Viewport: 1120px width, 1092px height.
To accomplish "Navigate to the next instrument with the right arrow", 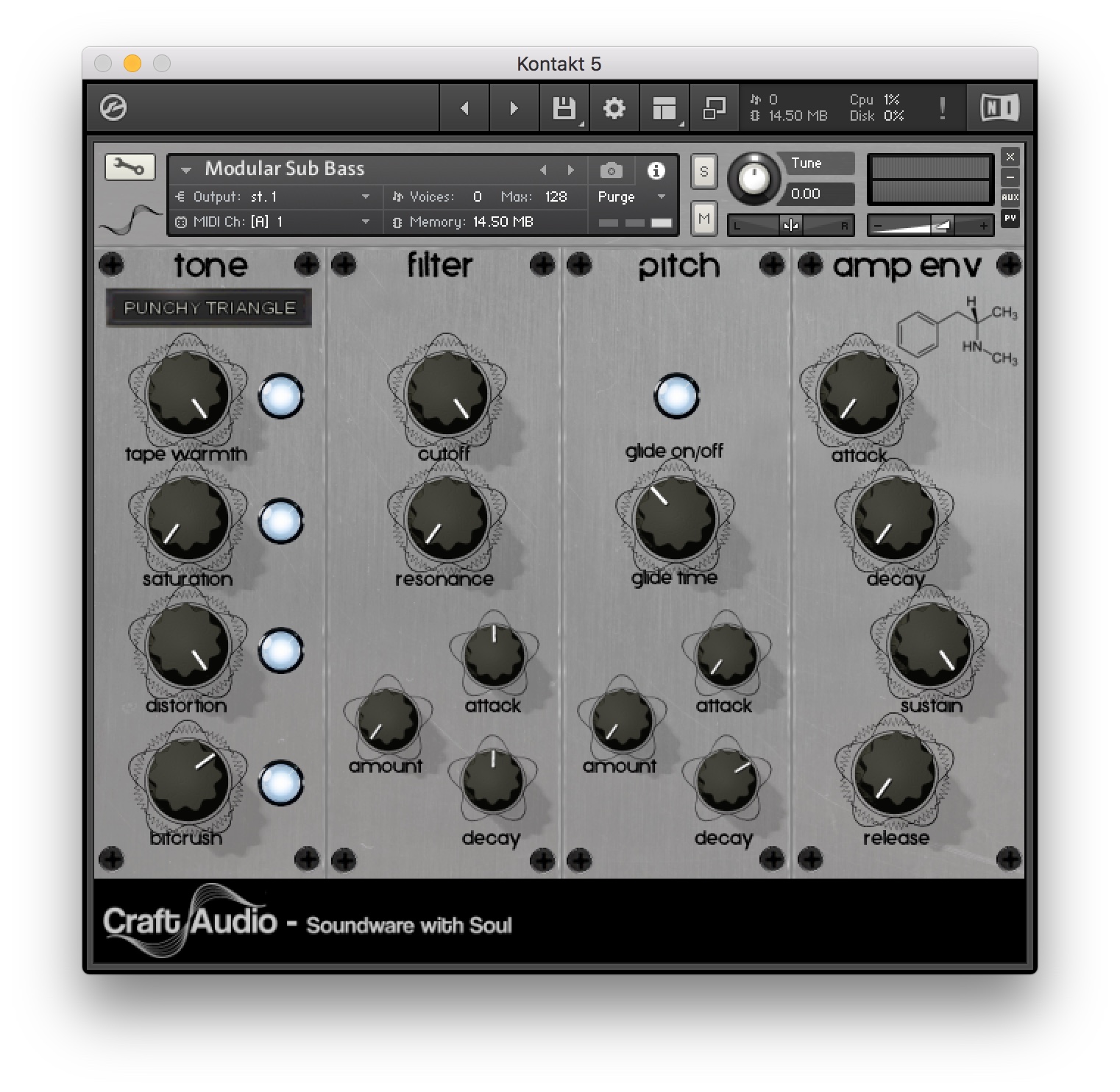I will pos(572,169).
